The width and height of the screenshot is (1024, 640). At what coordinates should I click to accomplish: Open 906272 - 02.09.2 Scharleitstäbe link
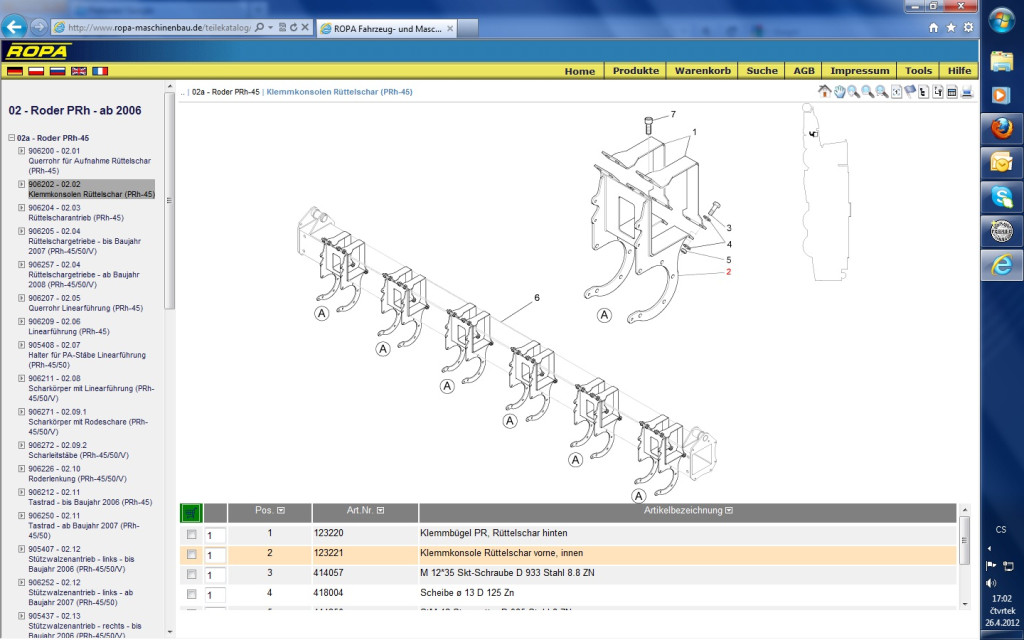(78, 450)
